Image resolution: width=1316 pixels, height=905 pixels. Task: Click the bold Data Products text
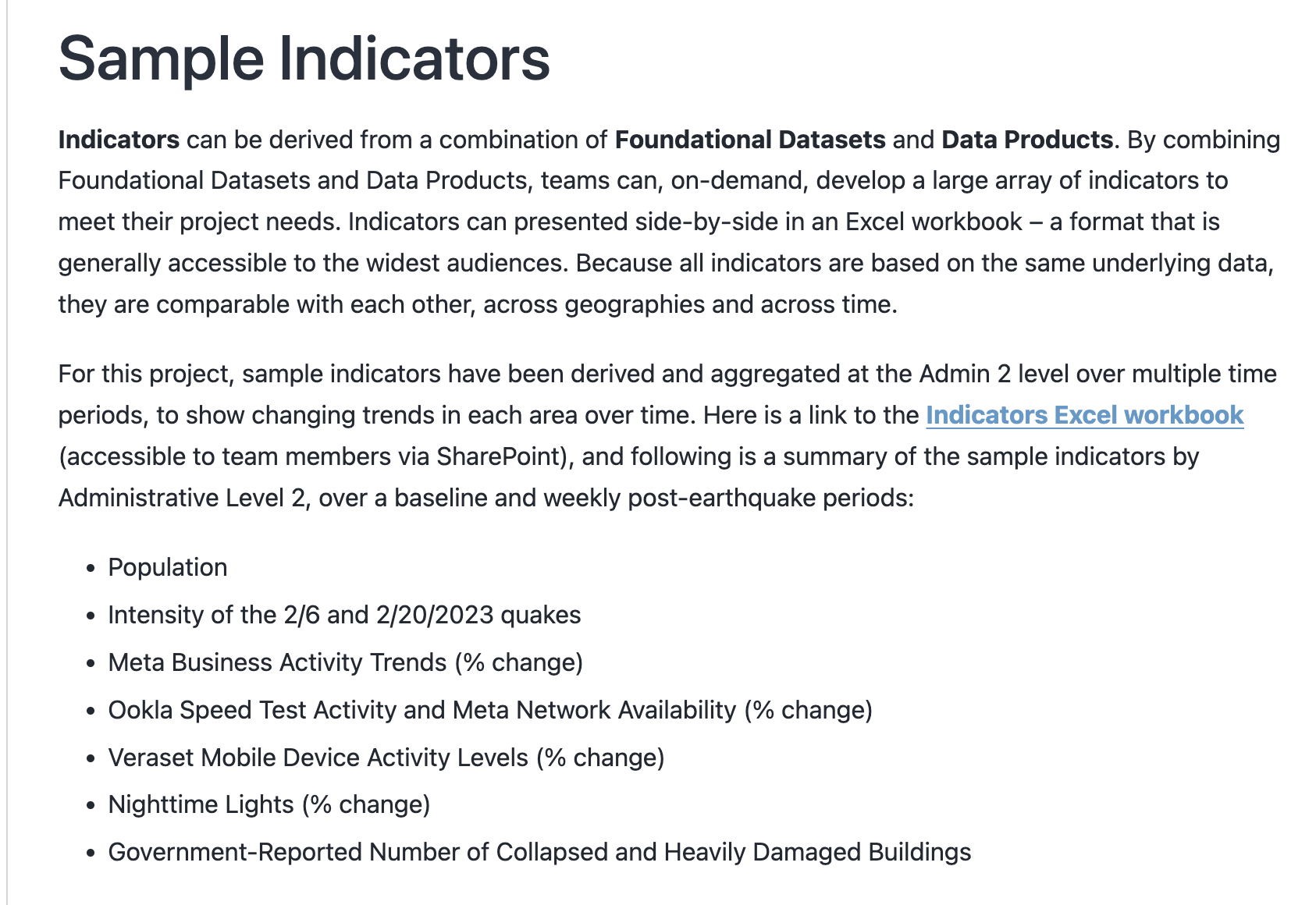coord(1026,140)
